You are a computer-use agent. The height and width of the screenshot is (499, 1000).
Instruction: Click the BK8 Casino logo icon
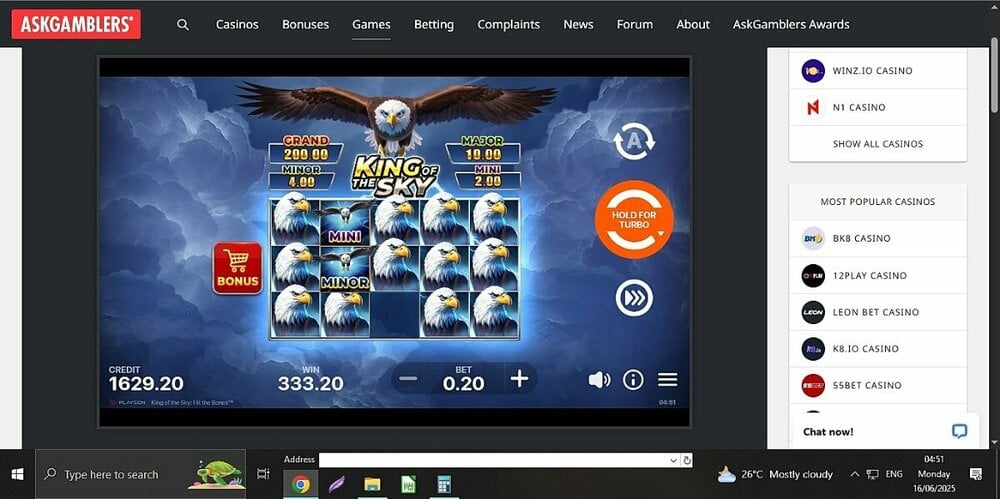pyautogui.click(x=813, y=238)
